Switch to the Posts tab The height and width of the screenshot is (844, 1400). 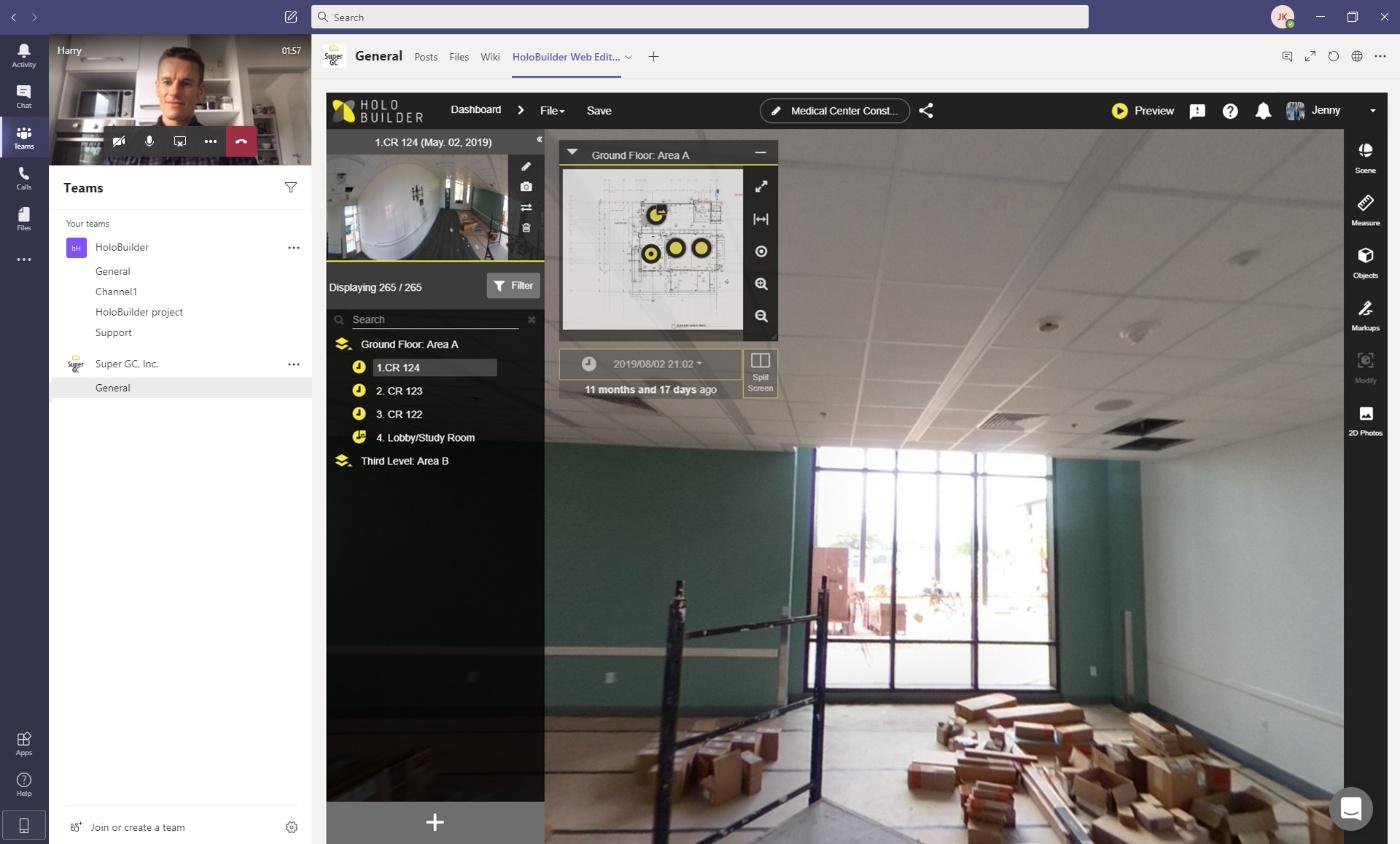point(426,57)
